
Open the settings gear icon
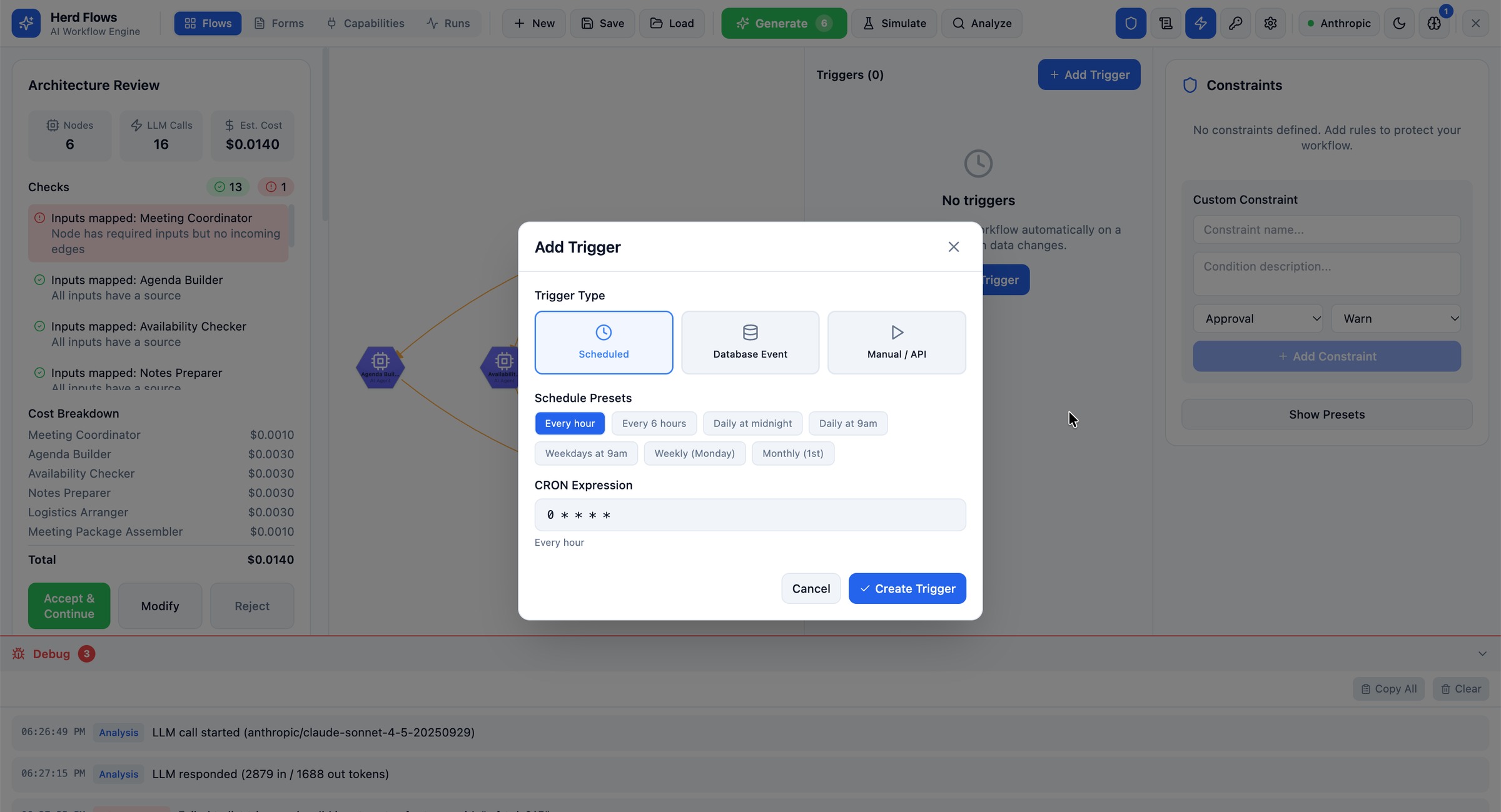pyautogui.click(x=1270, y=23)
